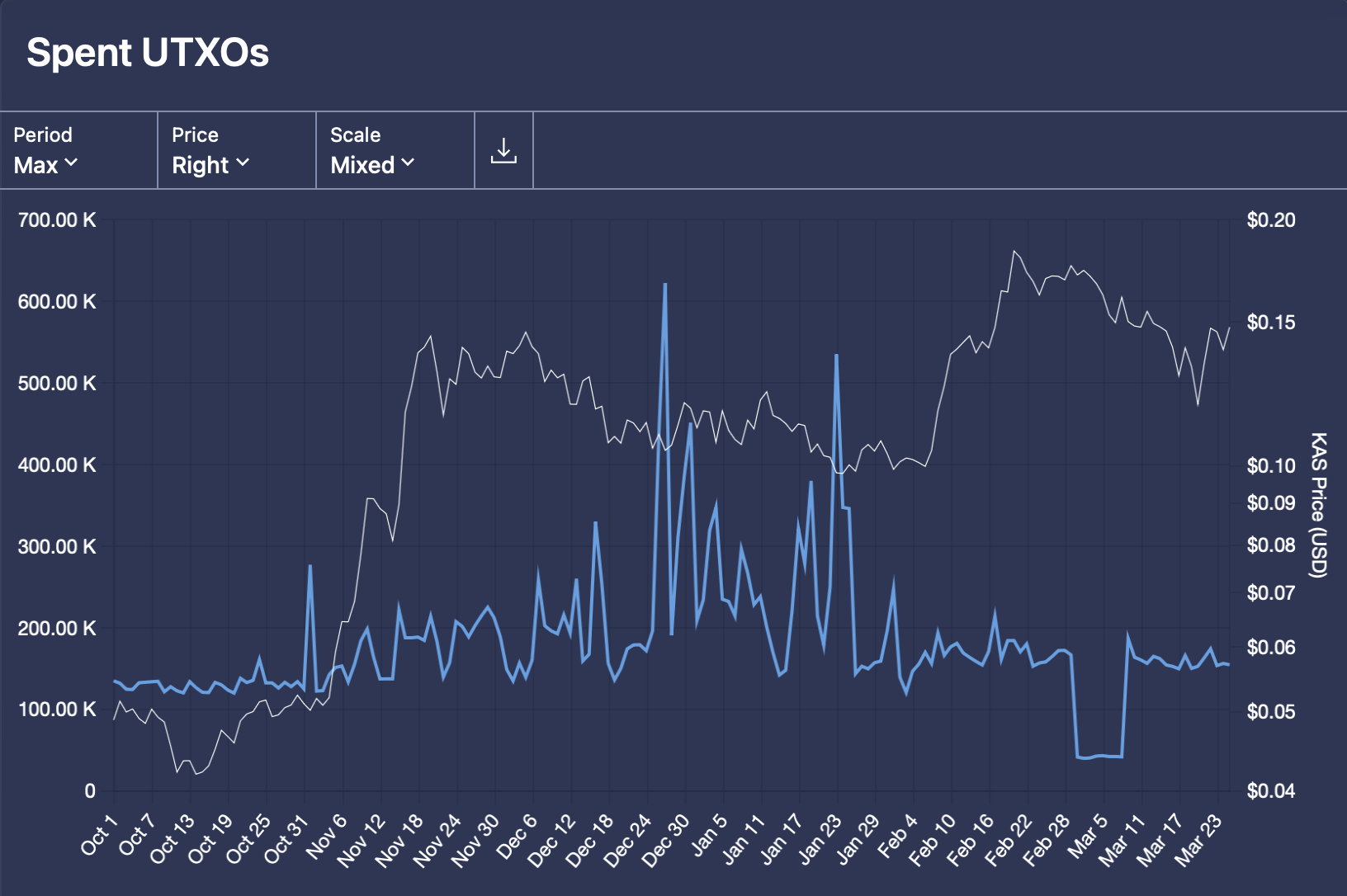Select the Oct 31 date label
Screen dimensions: 1347x896
[286, 838]
